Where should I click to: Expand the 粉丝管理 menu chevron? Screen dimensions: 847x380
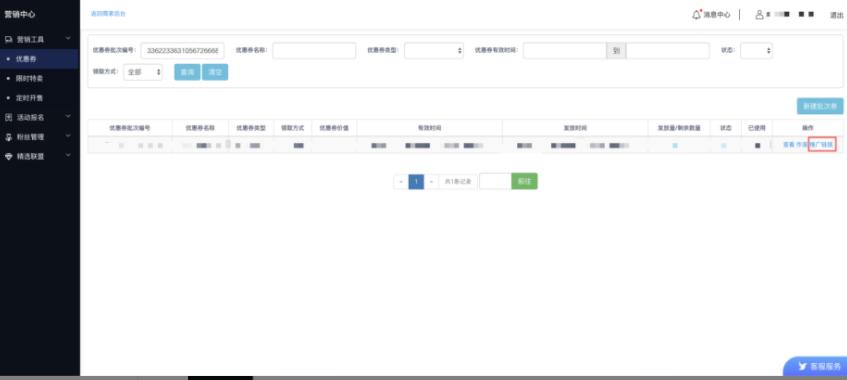[x=68, y=136]
